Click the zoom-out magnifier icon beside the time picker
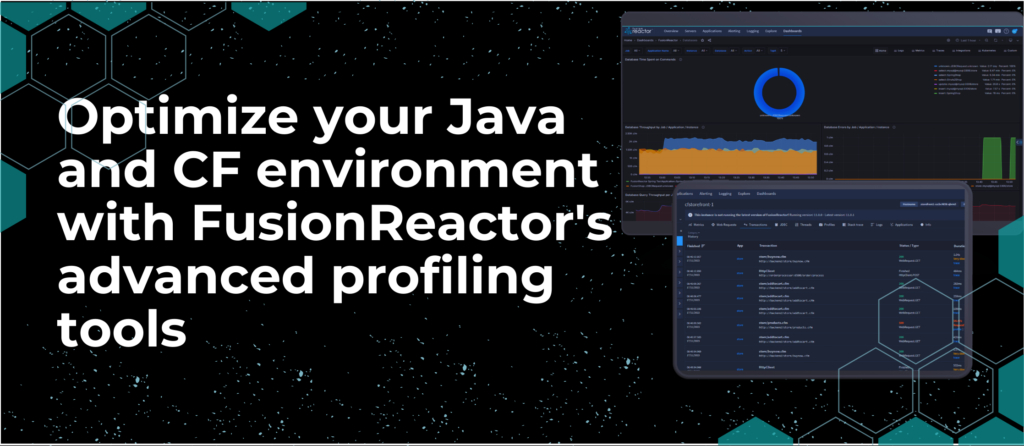The image size is (1024, 446). (x=986, y=40)
